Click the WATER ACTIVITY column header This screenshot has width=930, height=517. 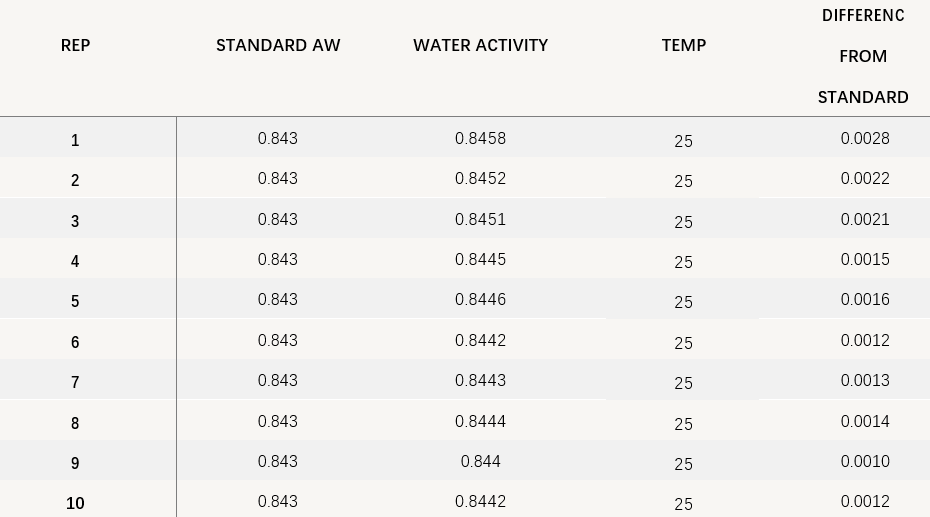(480, 45)
